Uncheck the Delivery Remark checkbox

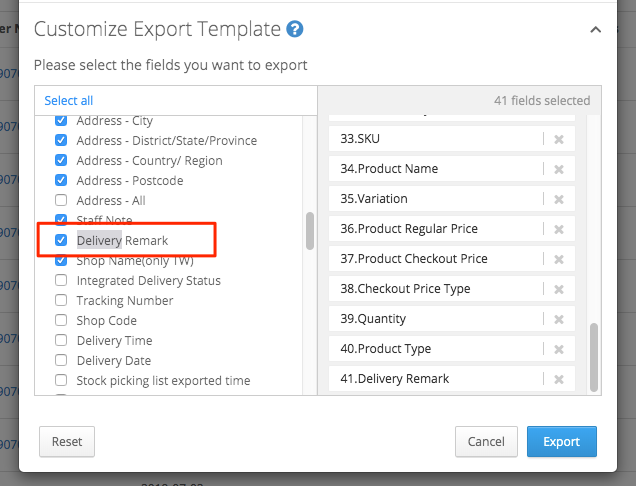click(61, 240)
